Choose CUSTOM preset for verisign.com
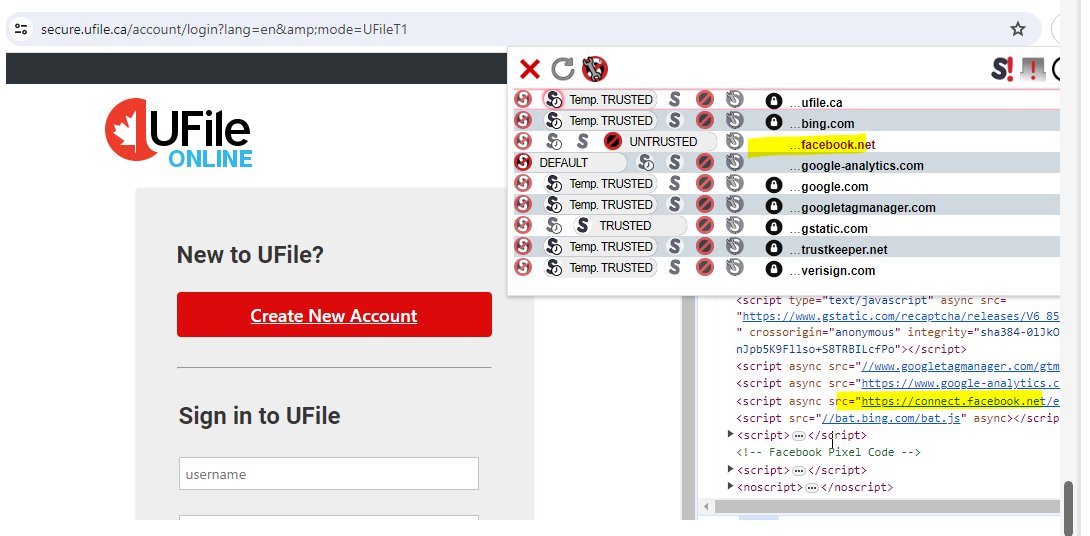This screenshot has width=1090, height=536. click(x=735, y=268)
